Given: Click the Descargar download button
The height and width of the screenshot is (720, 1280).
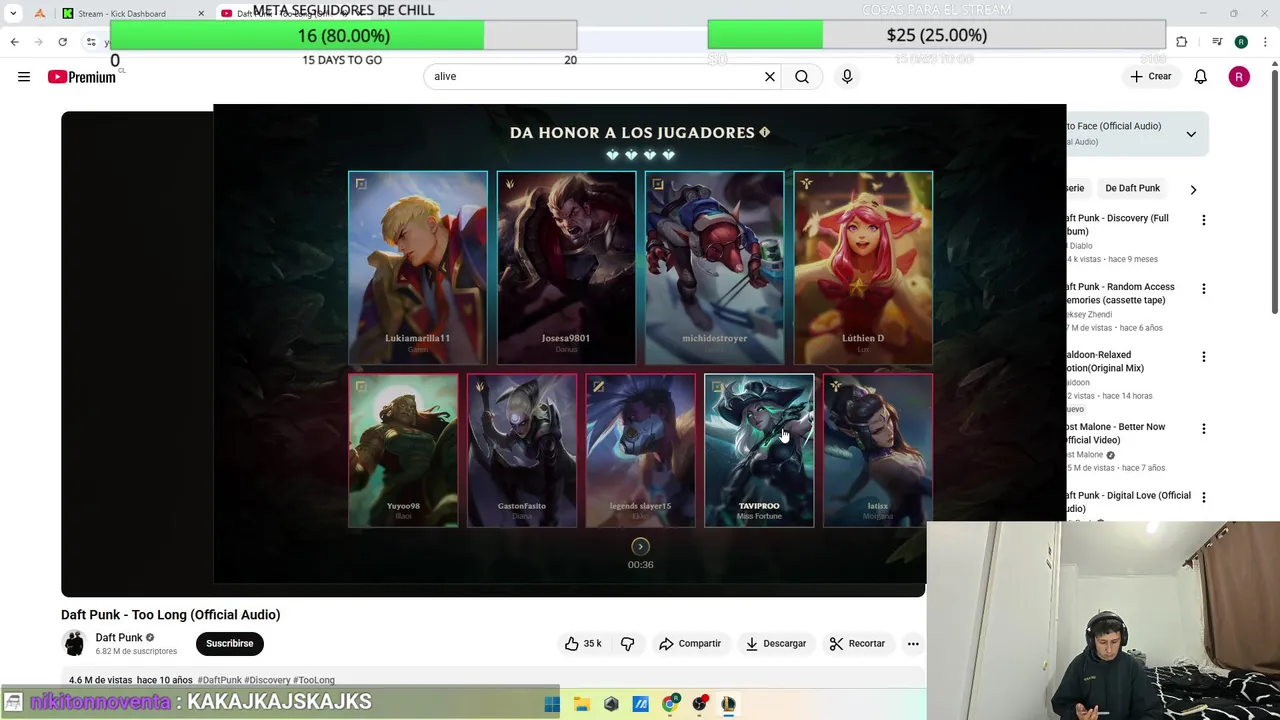Looking at the screenshot, I should pyautogui.click(x=775, y=644).
